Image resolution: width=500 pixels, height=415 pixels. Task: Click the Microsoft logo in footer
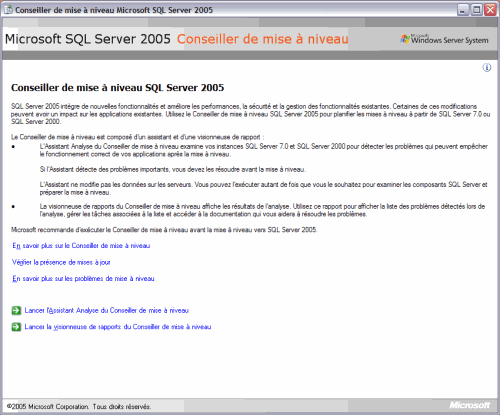point(470,405)
